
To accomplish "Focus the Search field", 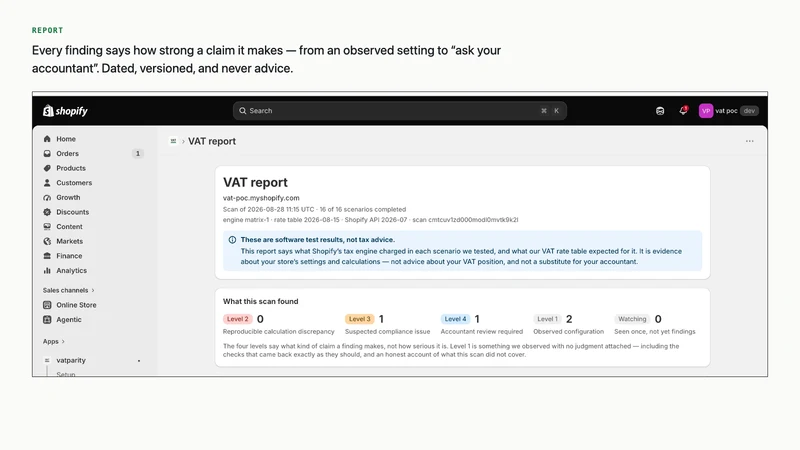I will (x=399, y=111).
